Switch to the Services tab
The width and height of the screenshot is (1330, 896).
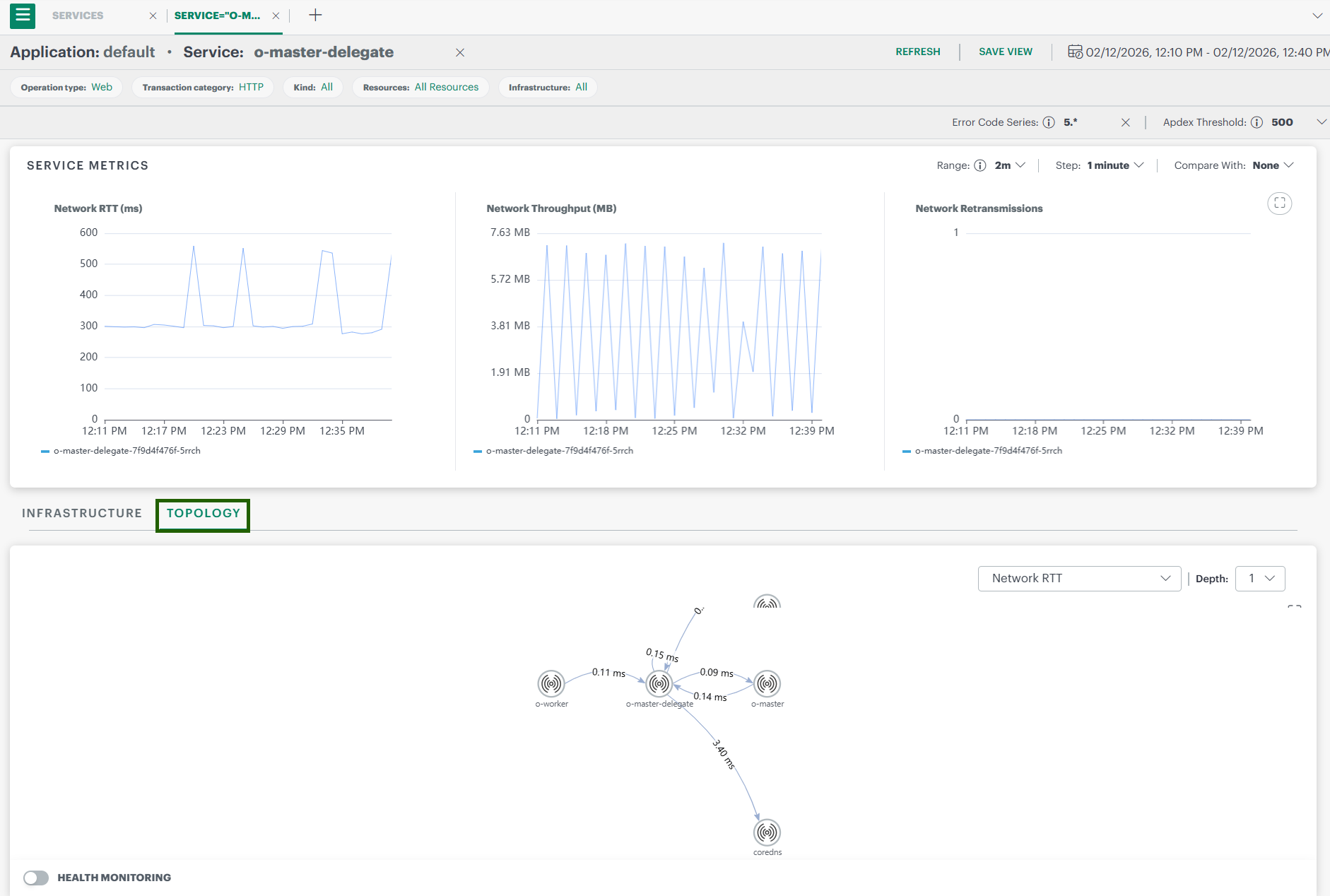[78, 16]
